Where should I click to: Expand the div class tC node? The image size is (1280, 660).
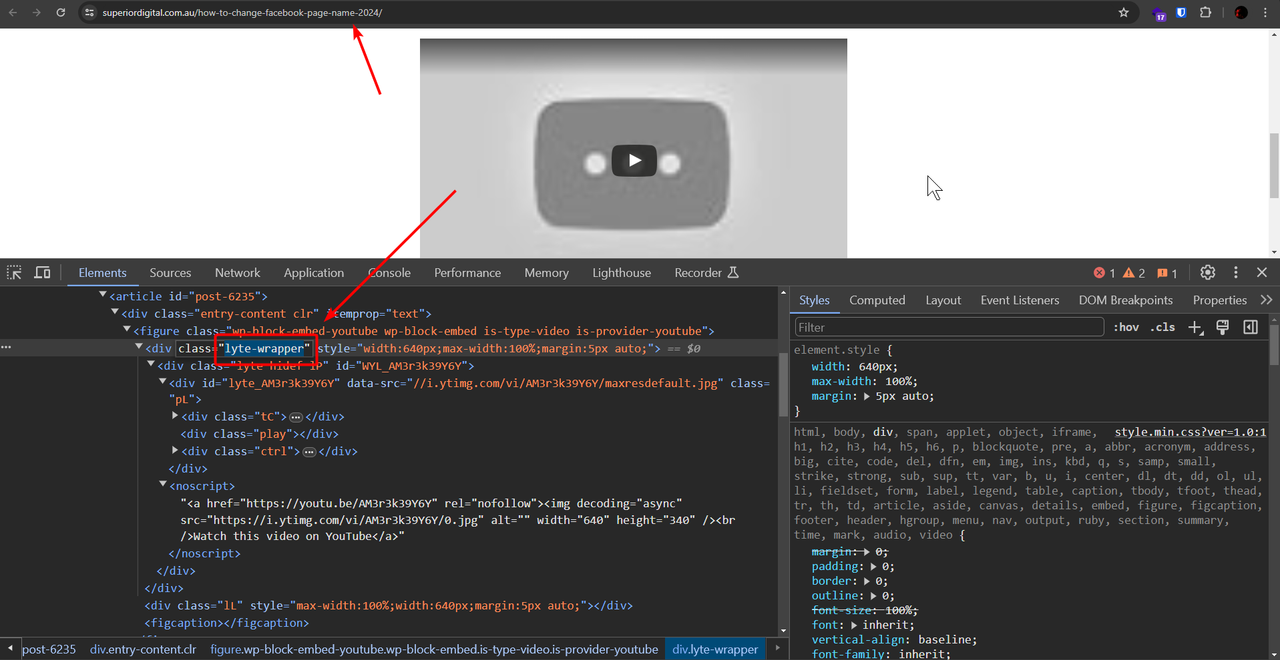(175, 416)
